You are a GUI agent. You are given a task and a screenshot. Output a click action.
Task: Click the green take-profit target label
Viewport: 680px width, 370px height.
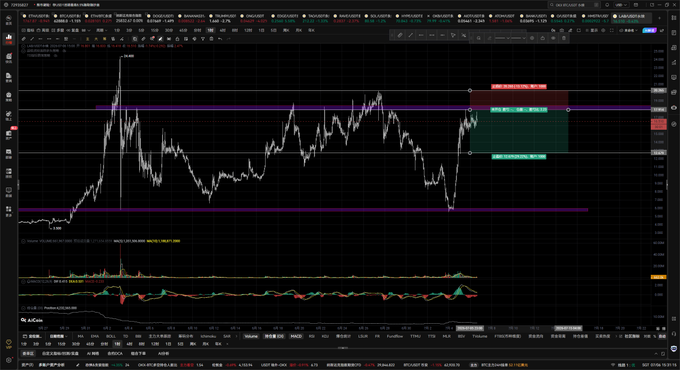pos(519,156)
